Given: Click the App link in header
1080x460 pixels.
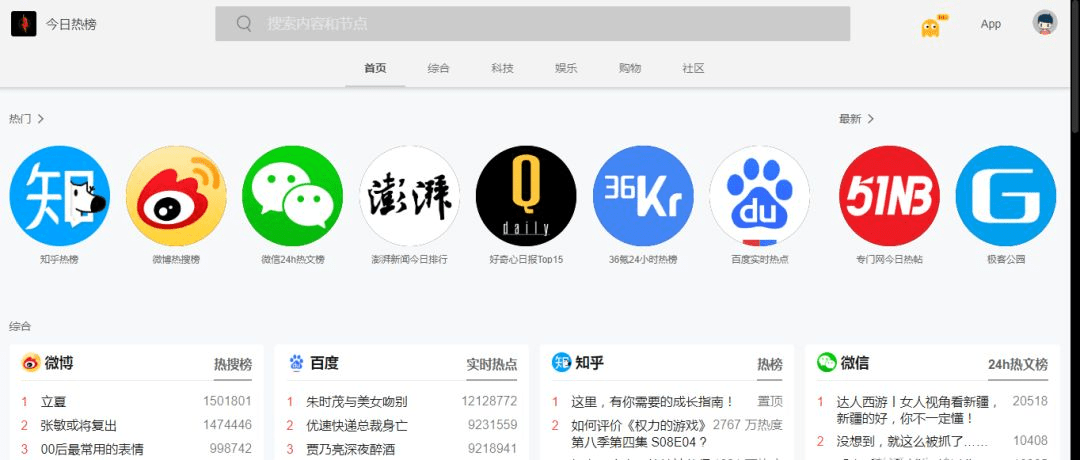Looking at the screenshot, I should [990, 24].
